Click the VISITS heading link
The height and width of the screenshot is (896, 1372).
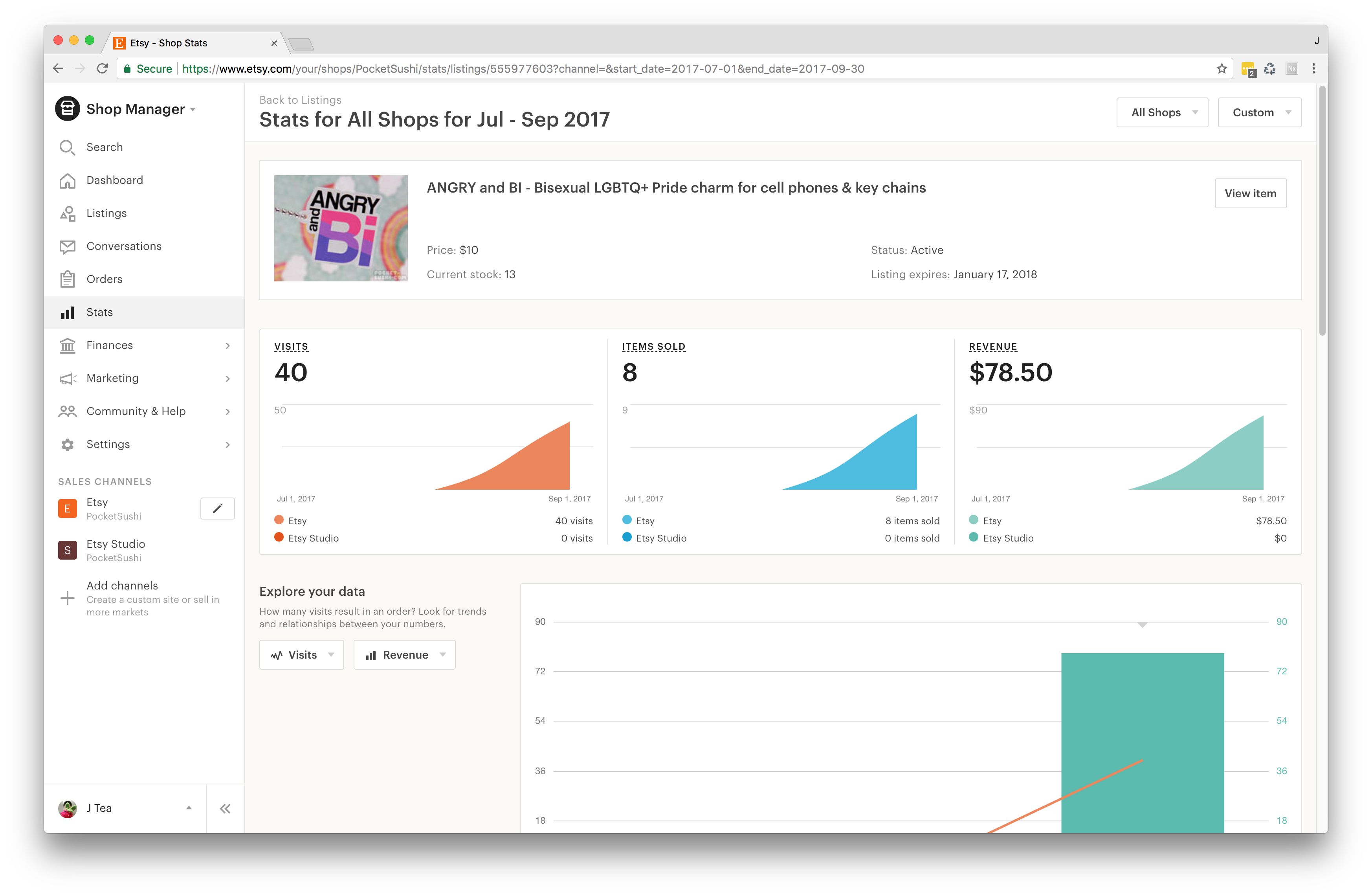(x=291, y=347)
